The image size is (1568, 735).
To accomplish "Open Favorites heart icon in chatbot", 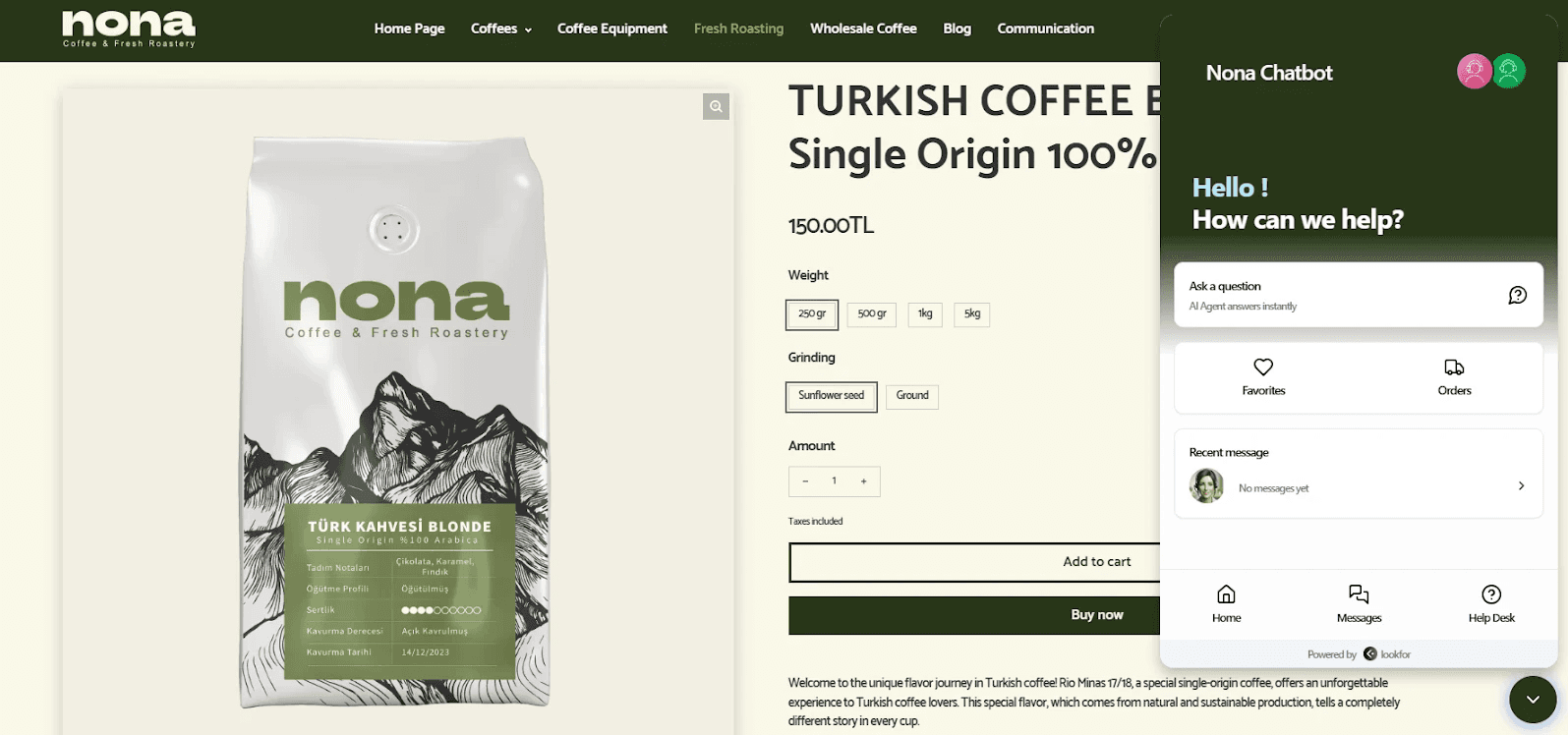I will click(1263, 367).
